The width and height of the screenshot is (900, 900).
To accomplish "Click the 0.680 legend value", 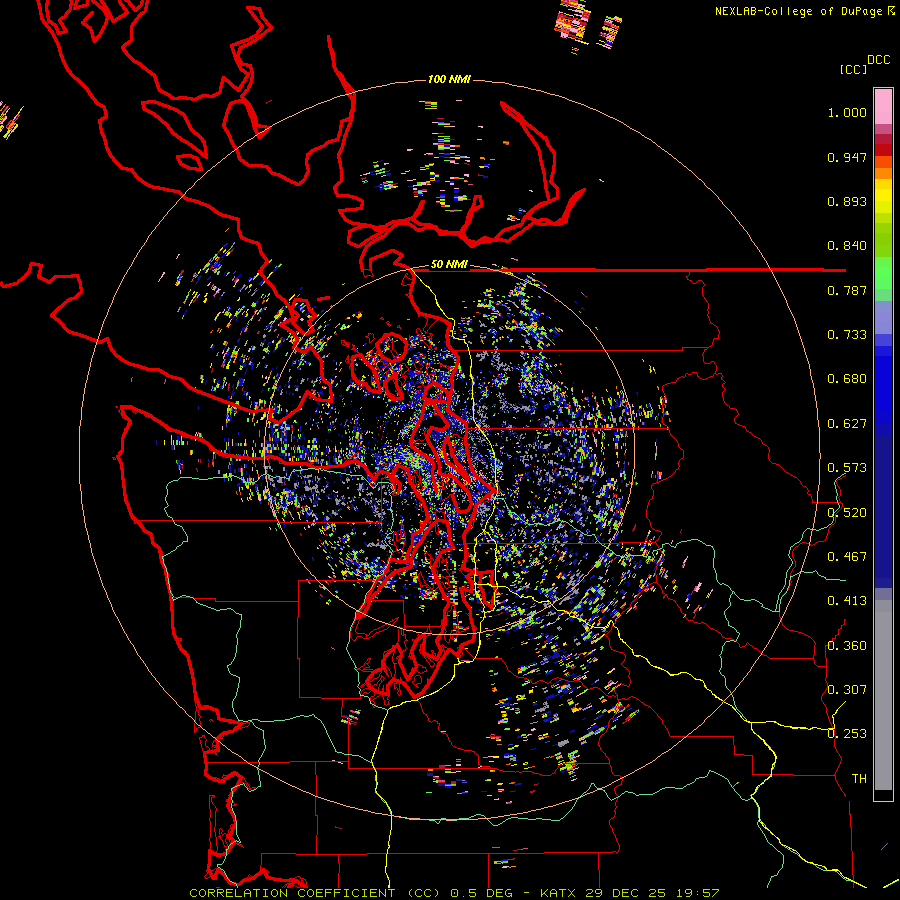I will (x=847, y=379).
